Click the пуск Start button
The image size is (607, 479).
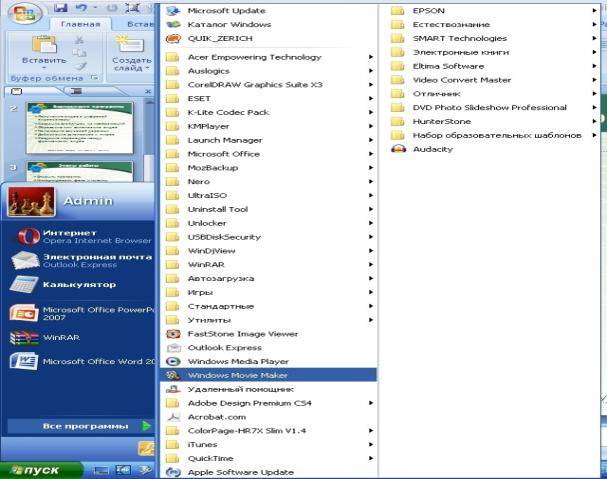click(x=41, y=470)
